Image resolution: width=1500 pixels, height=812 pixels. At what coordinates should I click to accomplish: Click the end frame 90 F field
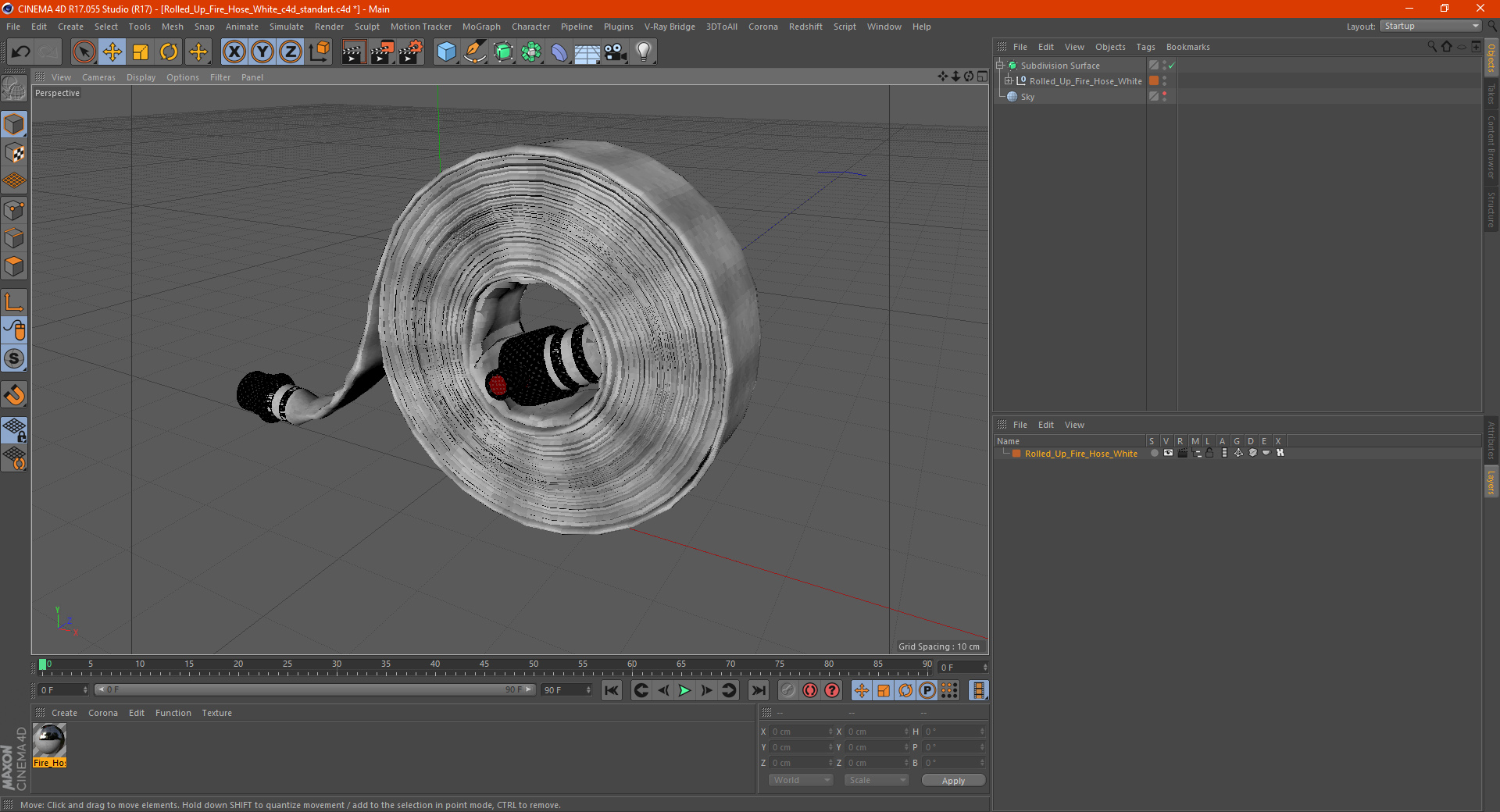(x=566, y=690)
